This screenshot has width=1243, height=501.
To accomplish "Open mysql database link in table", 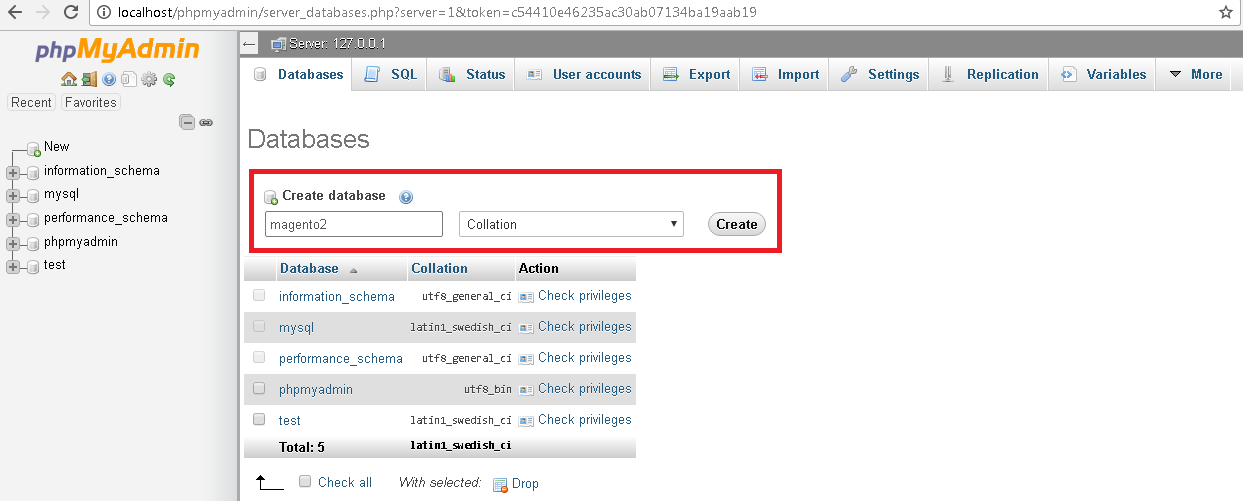I will (296, 327).
